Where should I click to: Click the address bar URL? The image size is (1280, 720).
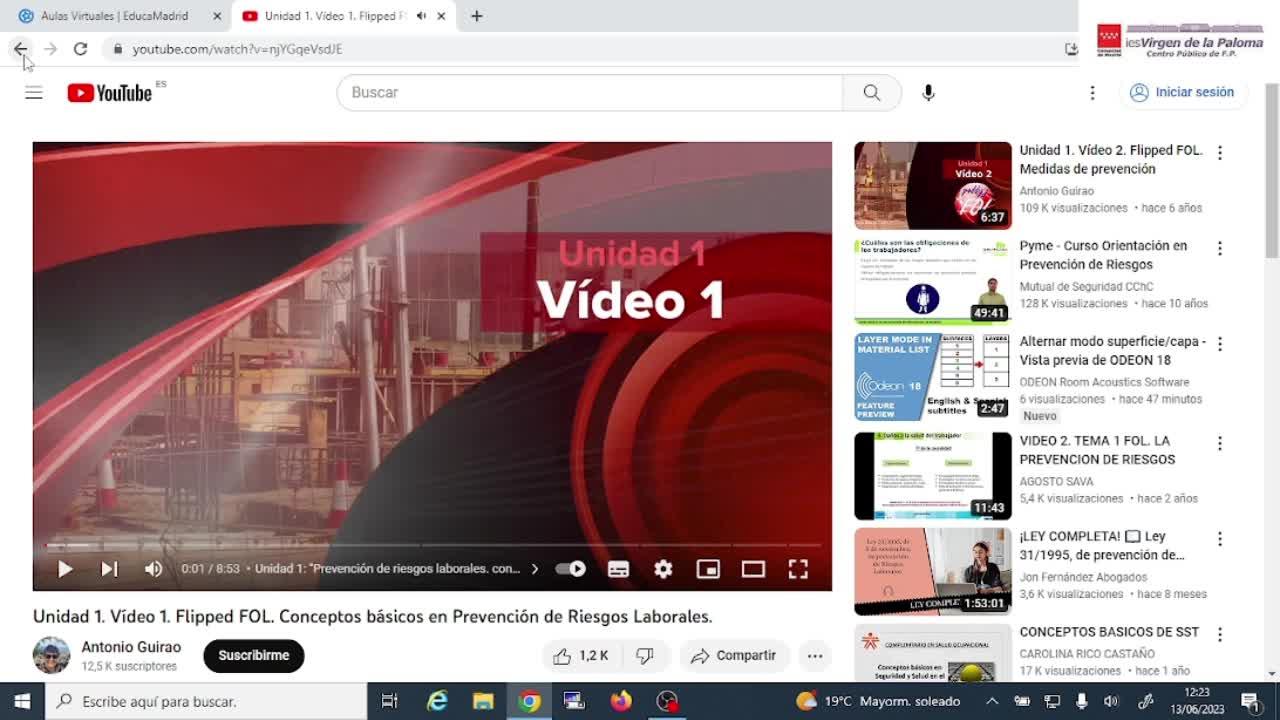tap(238, 49)
